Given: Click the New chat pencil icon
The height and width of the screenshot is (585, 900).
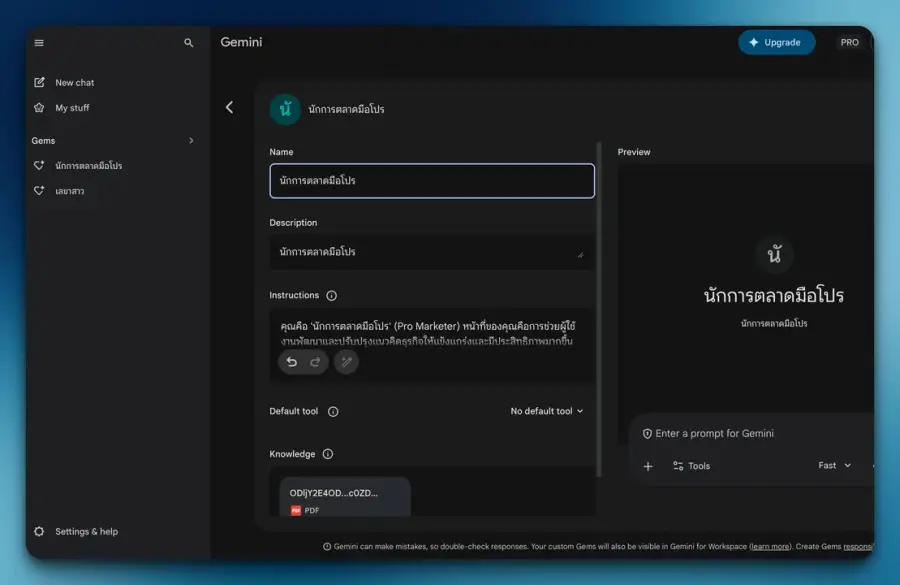Looking at the screenshot, I should 39,83.
